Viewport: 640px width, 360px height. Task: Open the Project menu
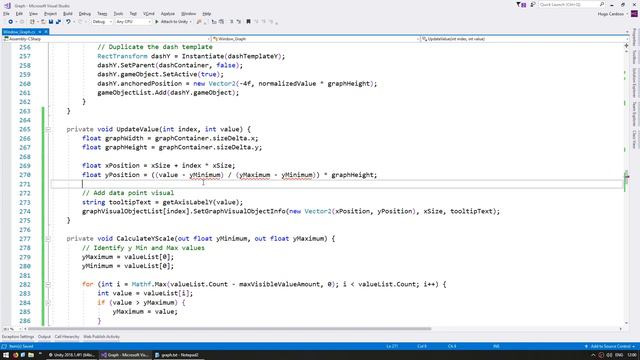(50, 14)
